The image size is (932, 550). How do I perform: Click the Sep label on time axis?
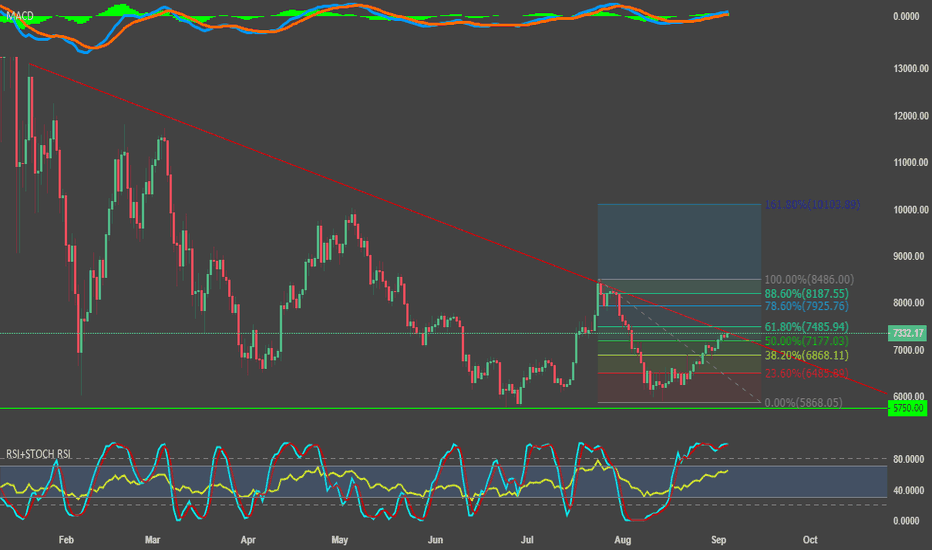719,540
